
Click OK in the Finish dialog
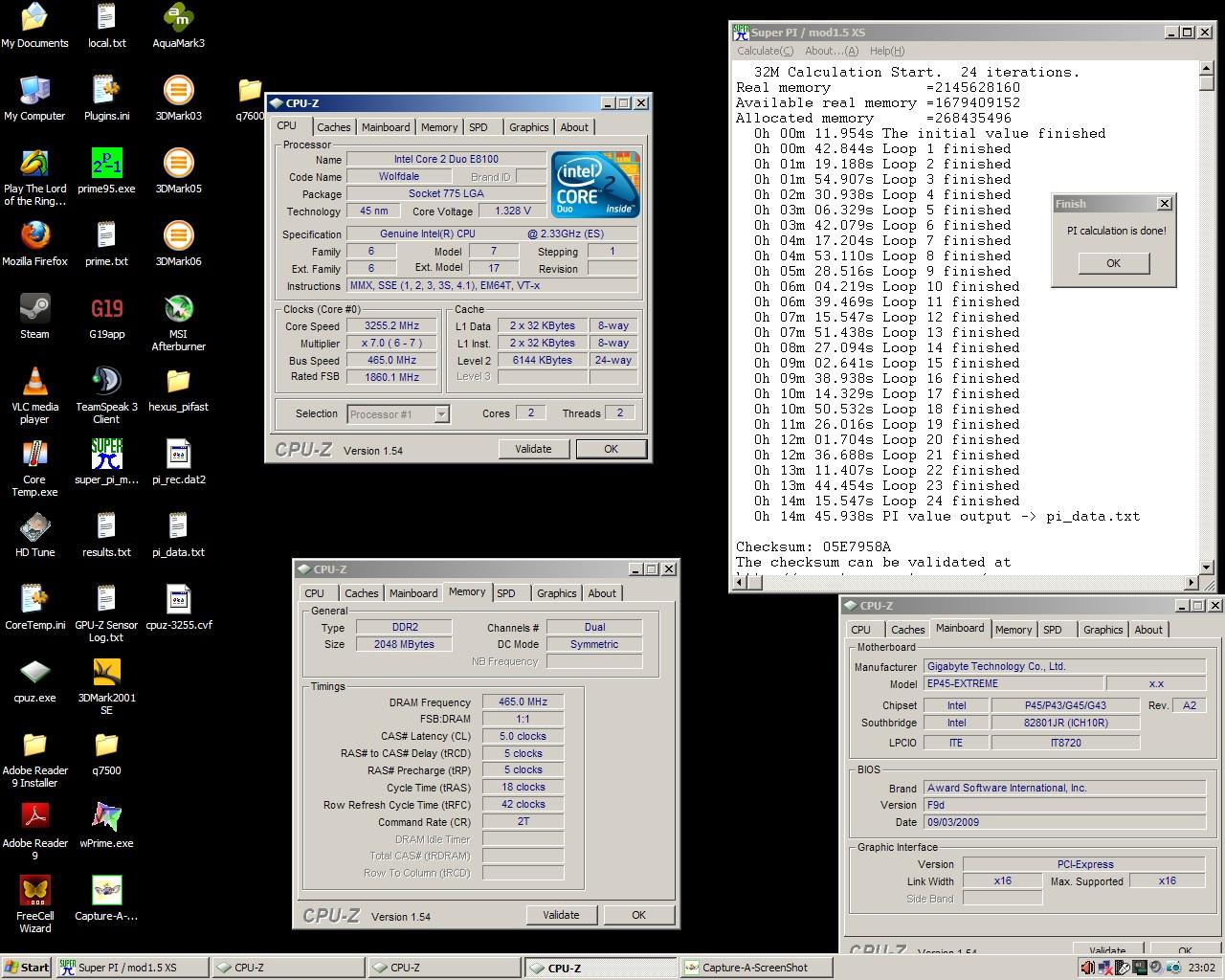[x=1113, y=263]
